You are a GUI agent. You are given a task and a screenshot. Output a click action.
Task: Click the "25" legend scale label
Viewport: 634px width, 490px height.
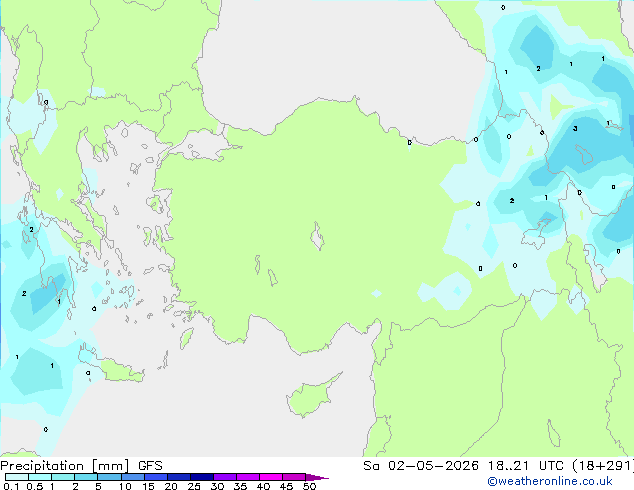pyautogui.click(x=194, y=486)
